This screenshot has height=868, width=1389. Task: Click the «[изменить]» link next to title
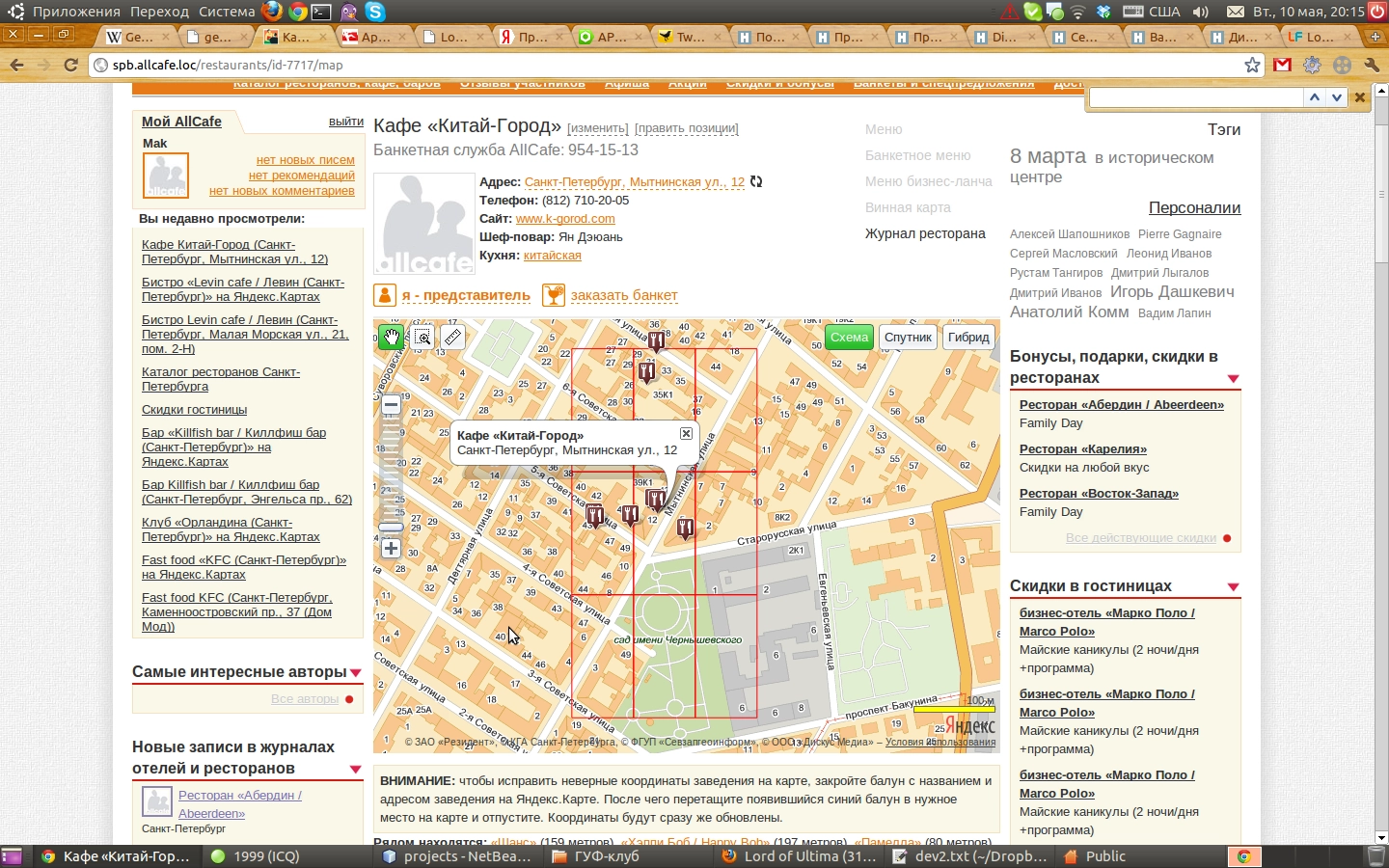click(x=598, y=128)
